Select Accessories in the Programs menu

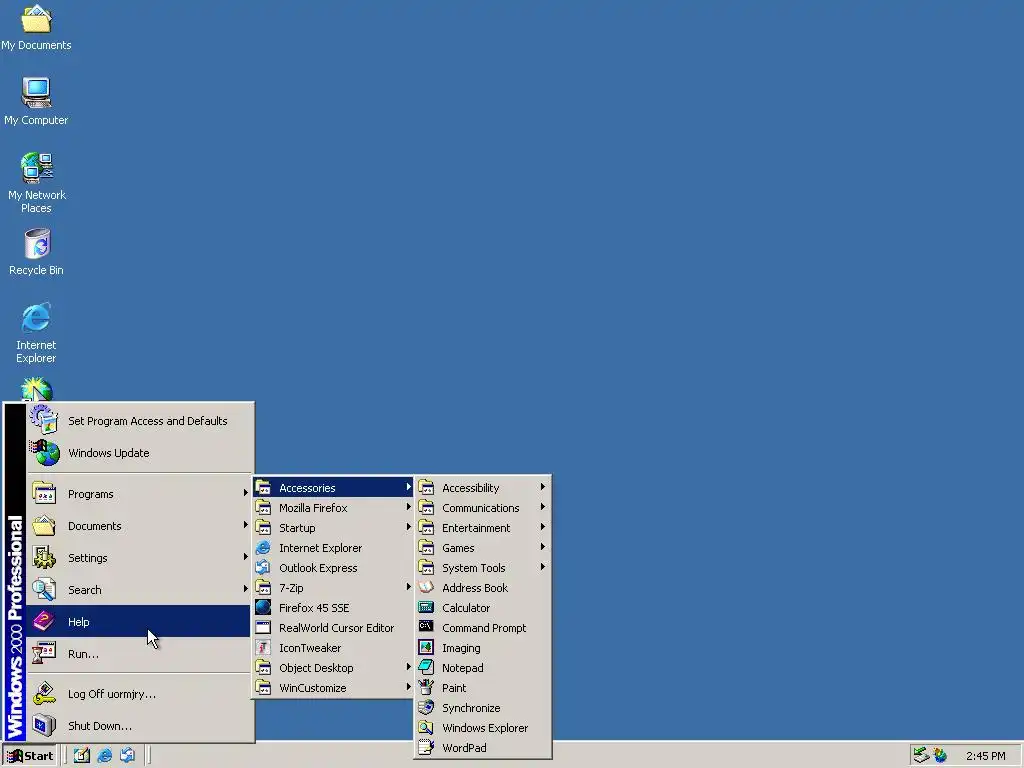click(x=333, y=487)
